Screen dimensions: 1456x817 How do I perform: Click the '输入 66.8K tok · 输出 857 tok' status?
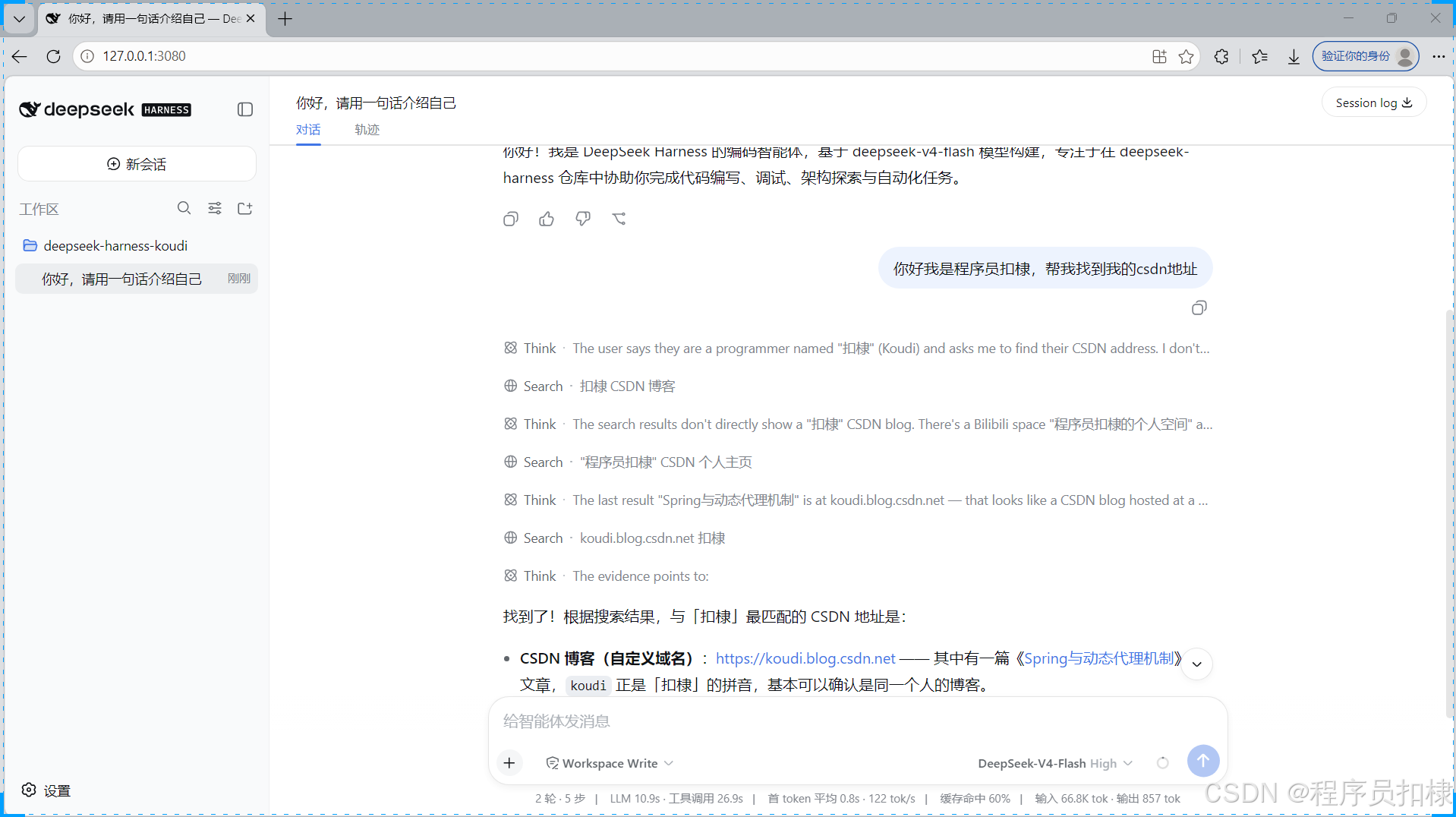coord(1108,798)
